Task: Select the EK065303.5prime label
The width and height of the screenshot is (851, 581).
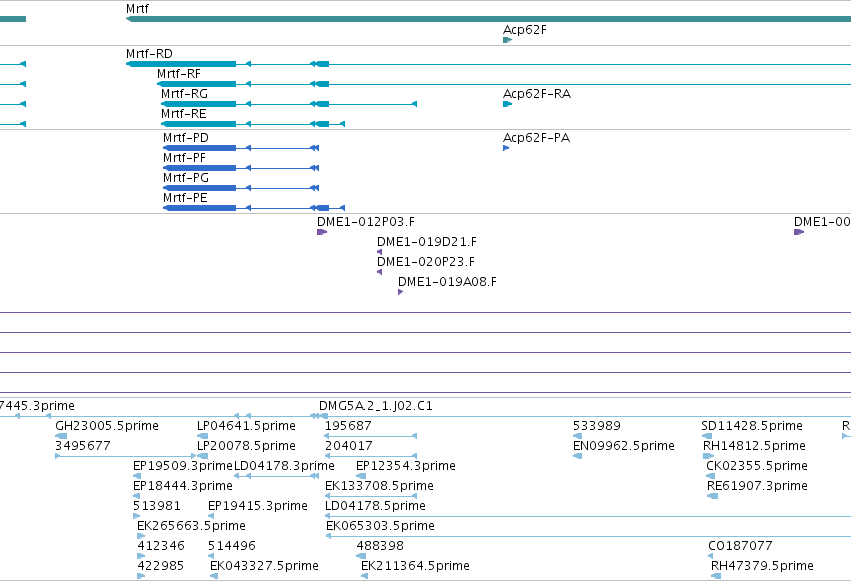Action: [380, 526]
